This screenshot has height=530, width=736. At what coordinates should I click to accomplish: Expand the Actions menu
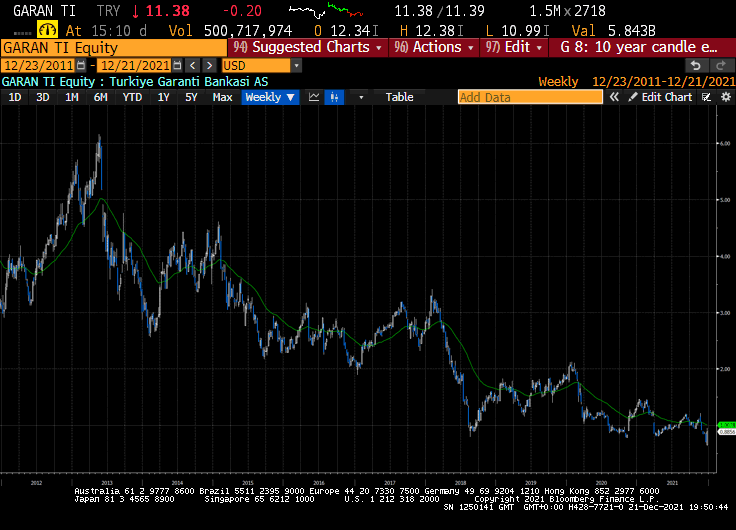(x=434, y=47)
